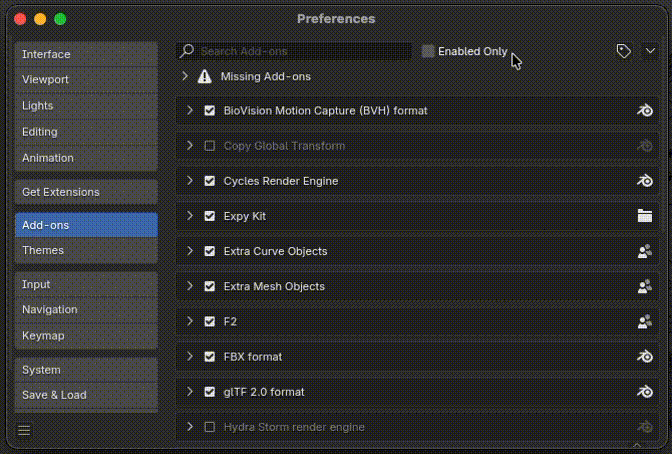Enable the Copy Global Transform add-on
The width and height of the screenshot is (672, 454).
(209, 146)
